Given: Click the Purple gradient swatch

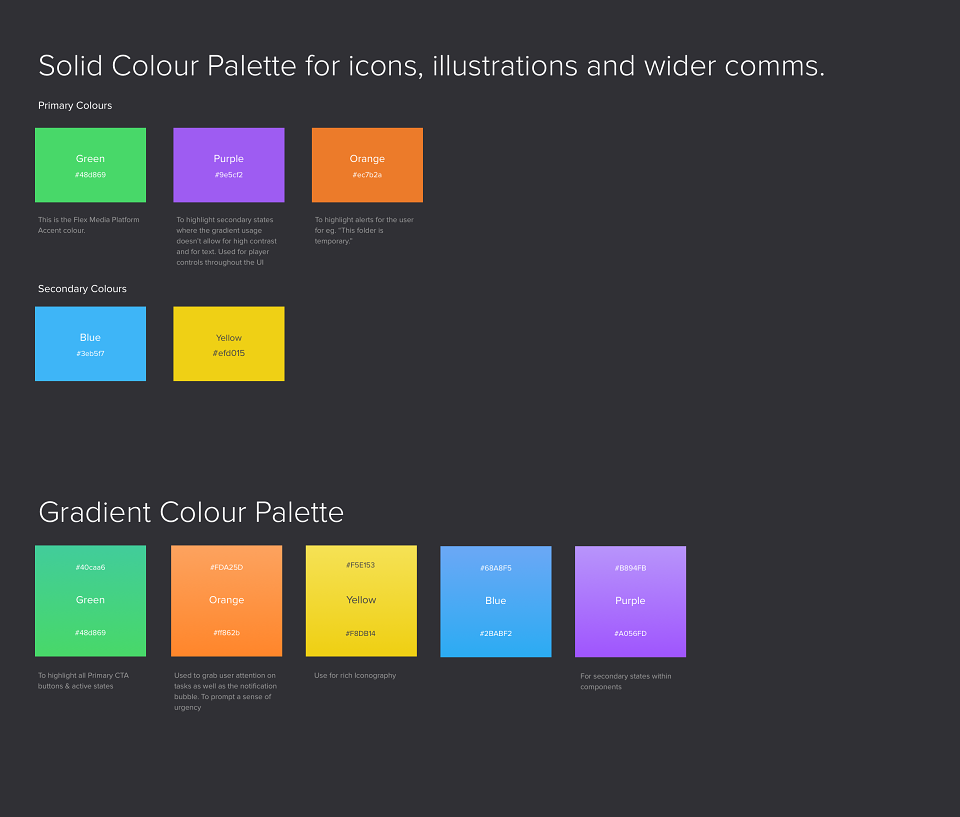Looking at the screenshot, I should coord(631,601).
